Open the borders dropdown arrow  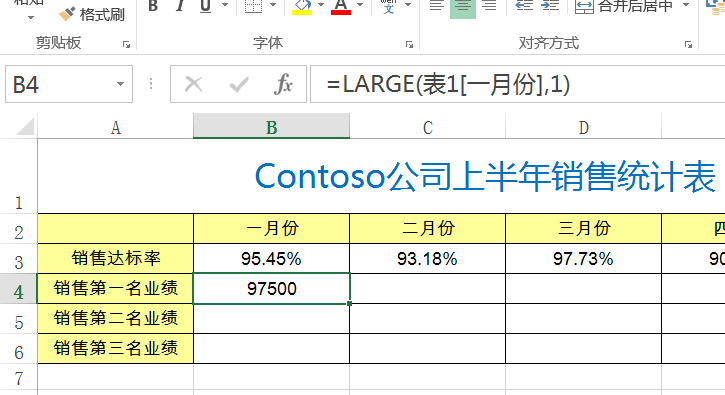273,5
